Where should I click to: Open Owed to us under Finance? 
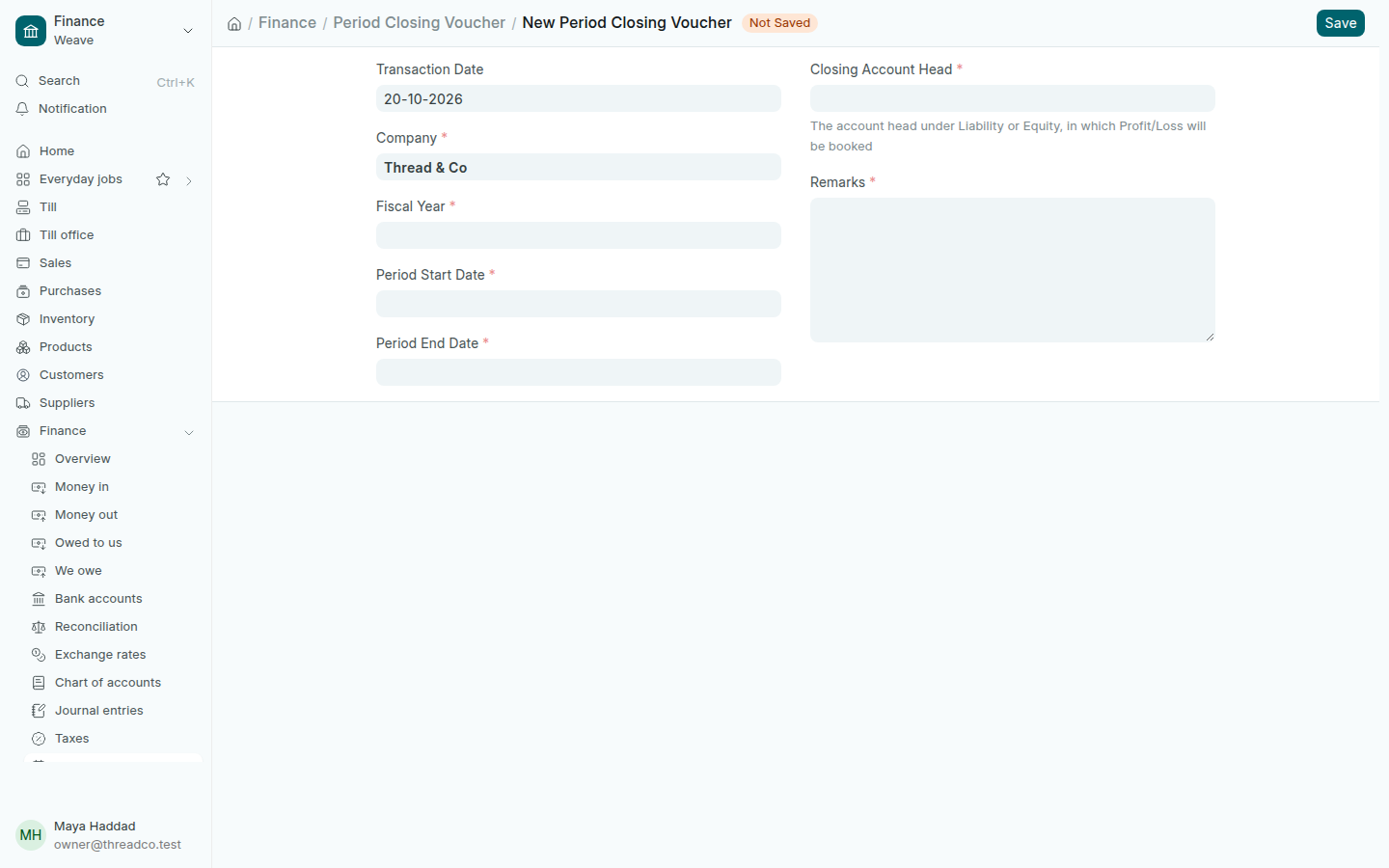point(113,543)
